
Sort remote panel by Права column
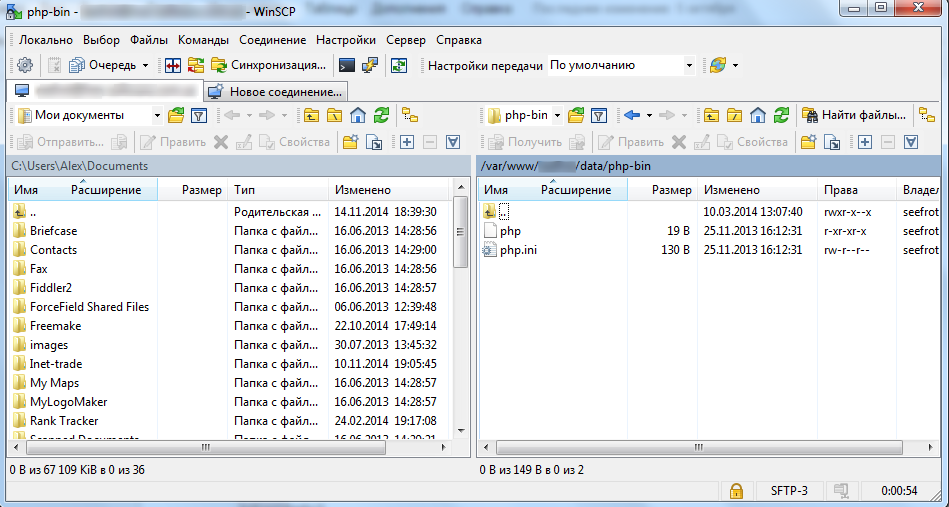[x=857, y=190]
